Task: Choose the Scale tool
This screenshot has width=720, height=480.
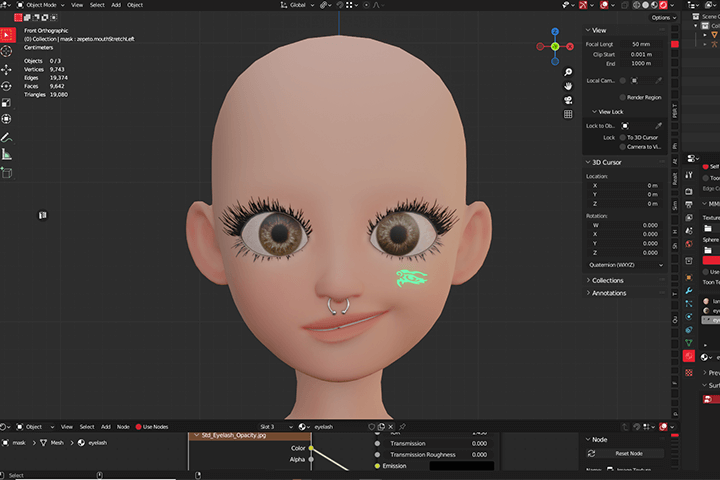Action: point(6,102)
